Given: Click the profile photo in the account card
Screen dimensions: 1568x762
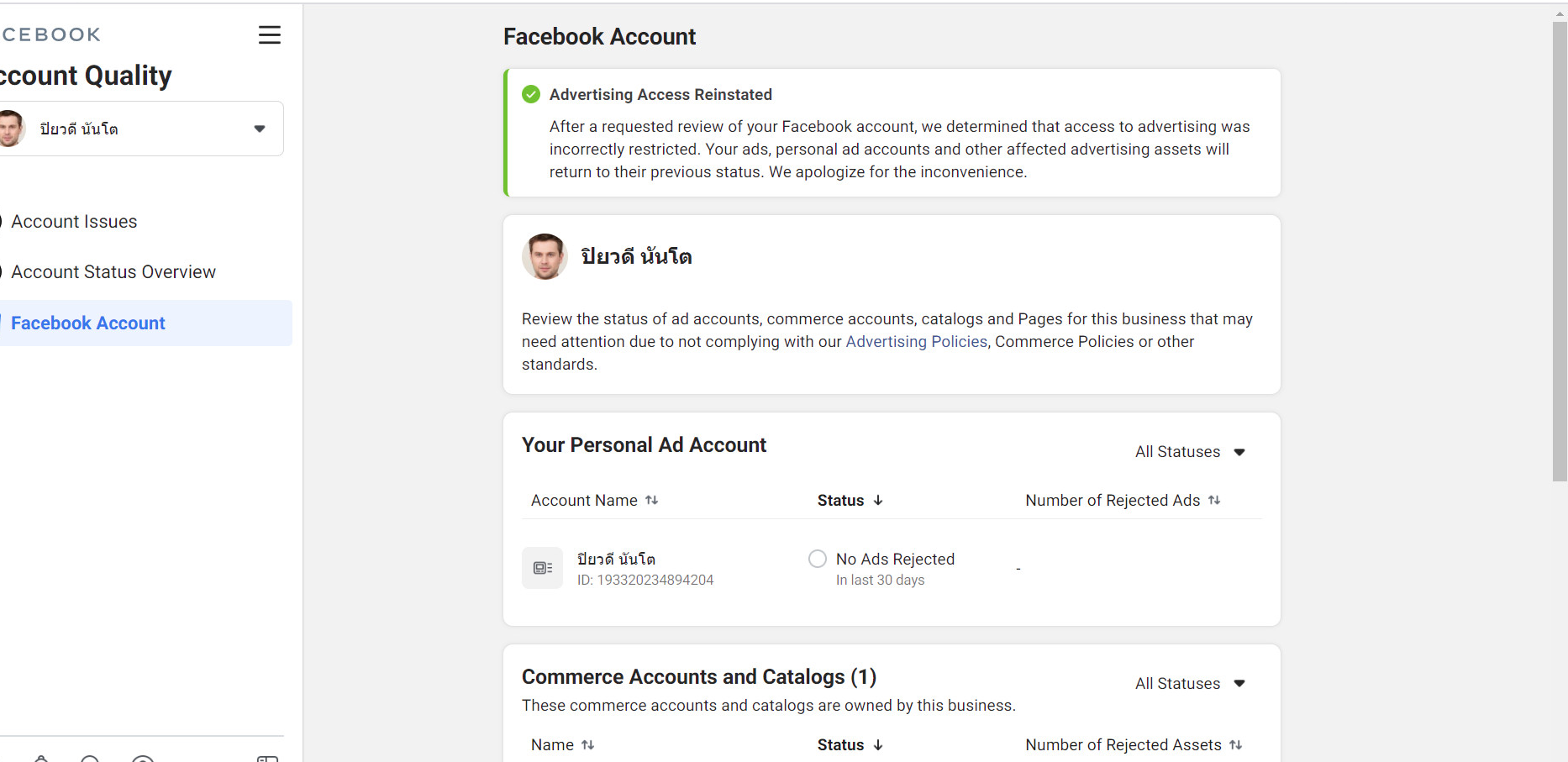Looking at the screenshot, I should [x=545, y=256].
